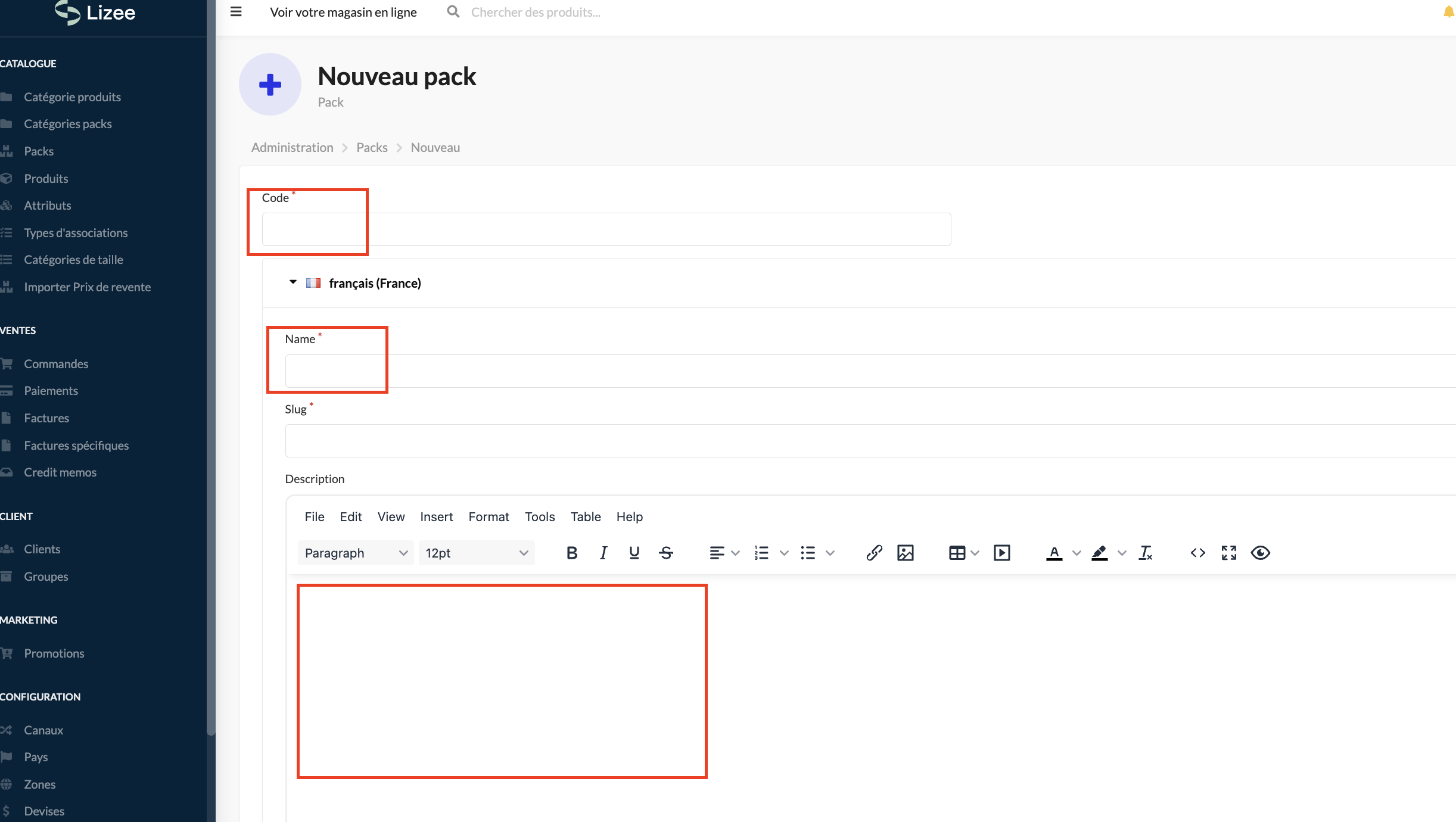The height and width of the screenshot is (822, 1456).
Task: Click the Bold formatting icon
Action: pos(572,553)
